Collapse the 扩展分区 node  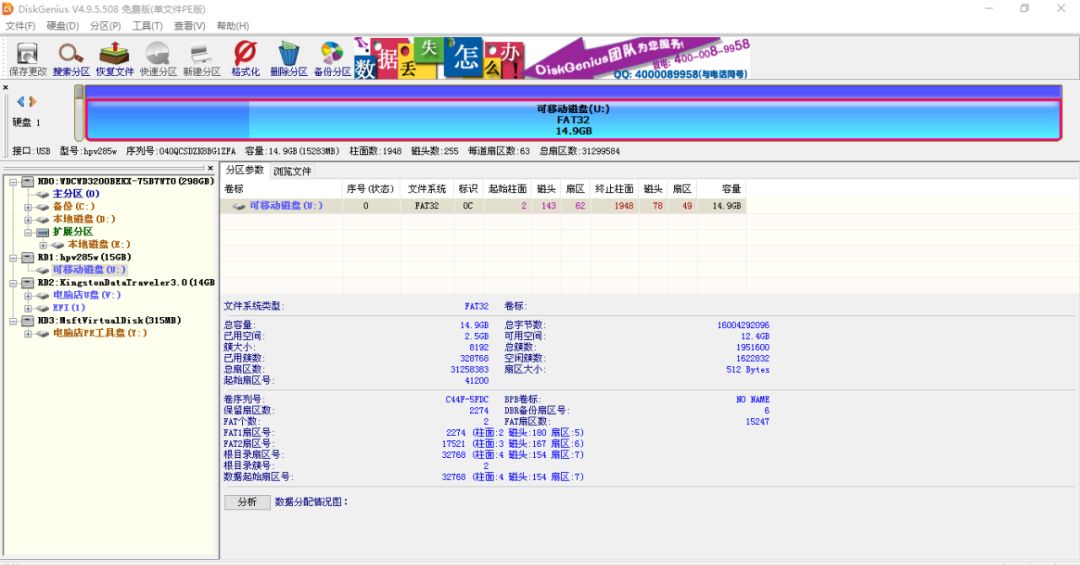pyautogui.click(x=28, y=232)
